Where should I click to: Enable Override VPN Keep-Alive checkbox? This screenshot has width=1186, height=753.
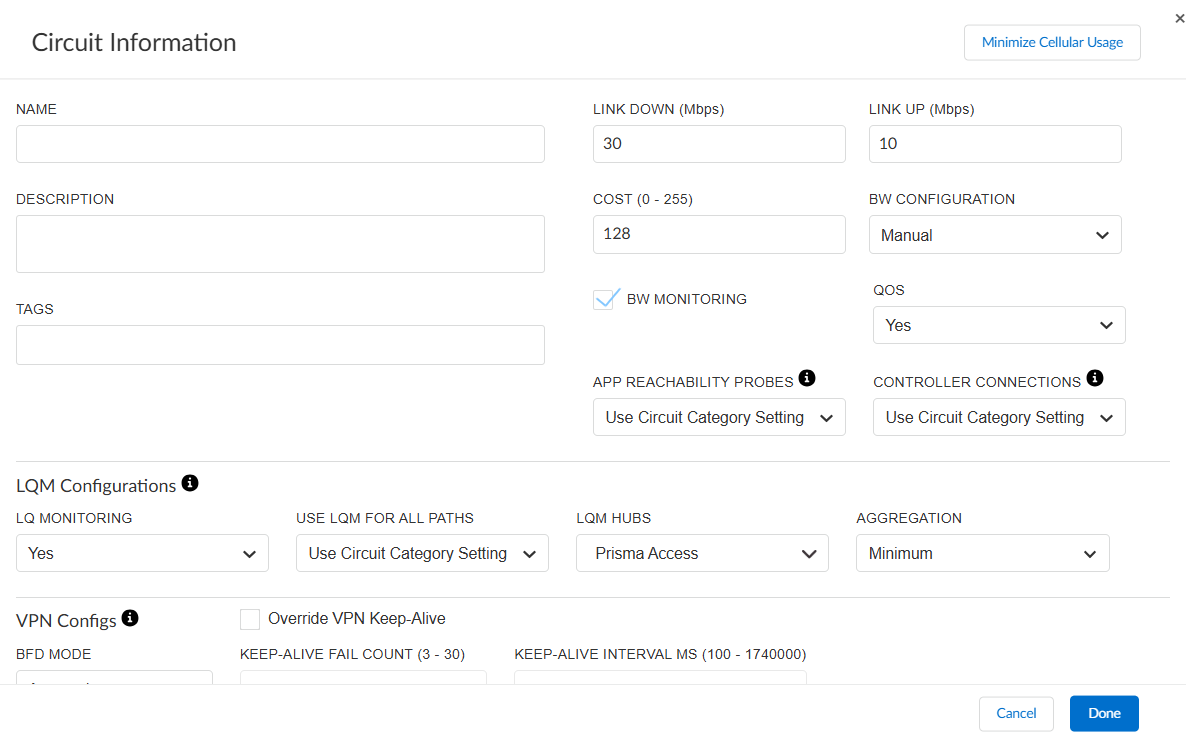(250, 619)
